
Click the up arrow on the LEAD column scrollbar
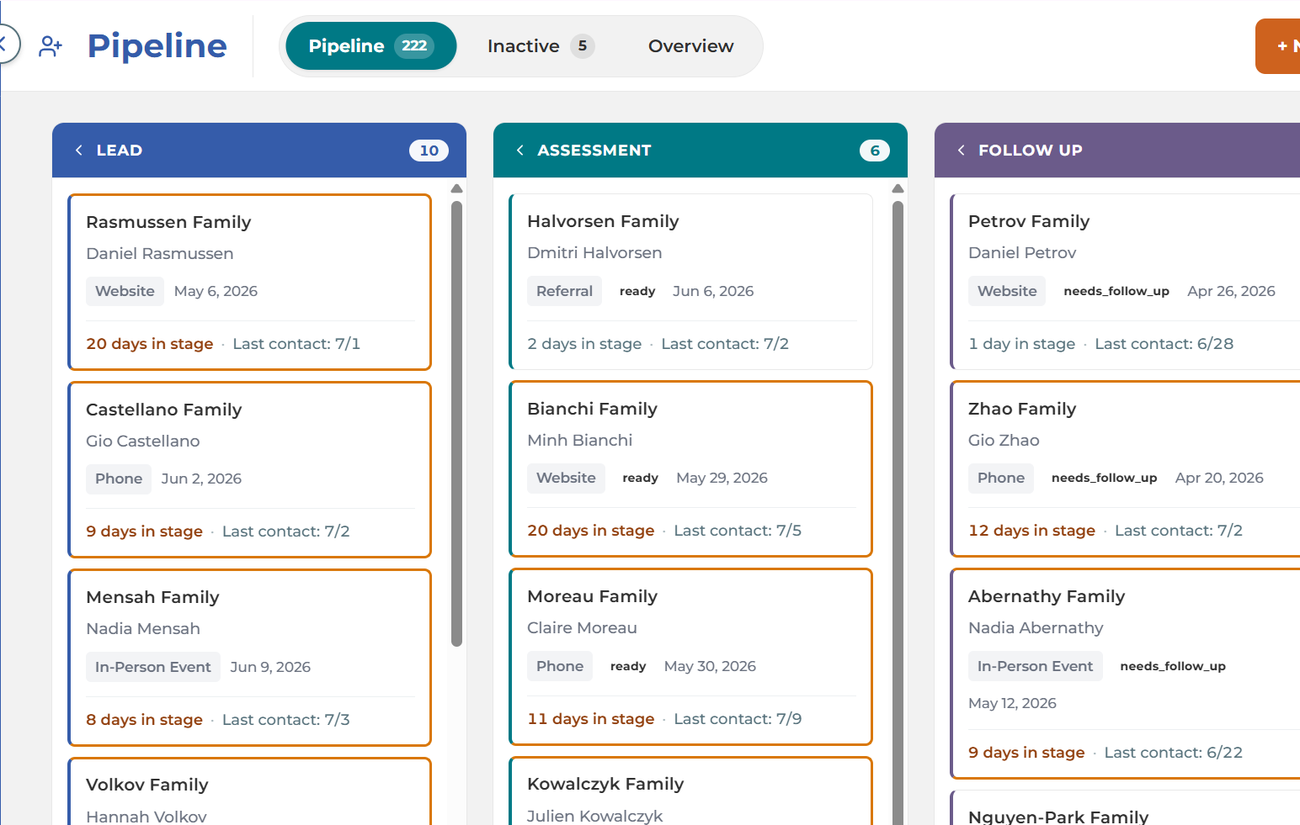coord(457,188)
